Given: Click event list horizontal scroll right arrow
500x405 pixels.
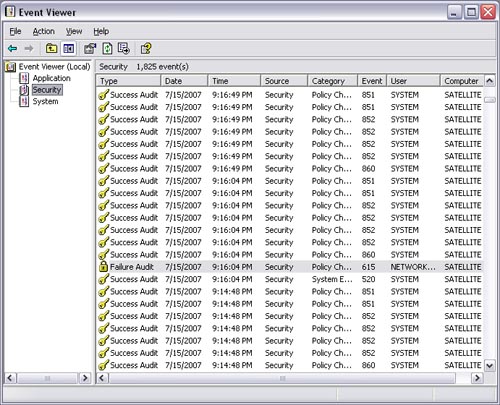Looking at the screenshot, I should (477, 378).
